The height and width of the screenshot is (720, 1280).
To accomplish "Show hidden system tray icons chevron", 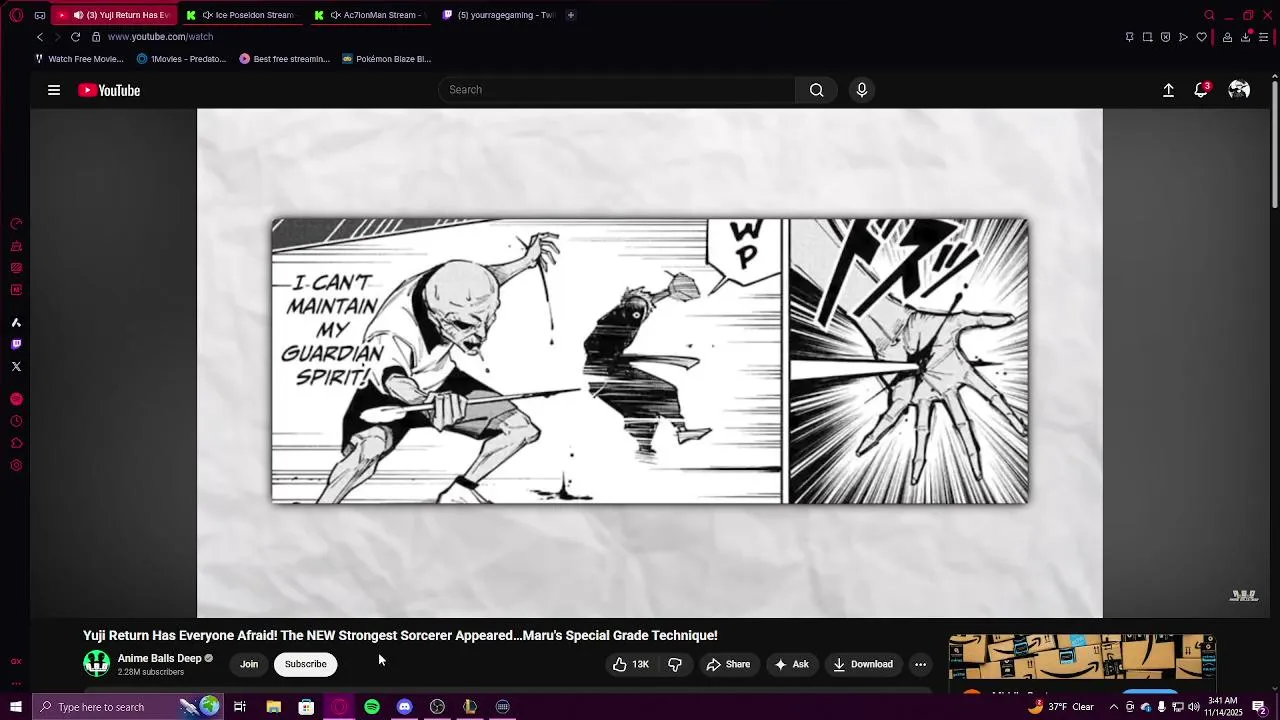I will click(1114, 707).
